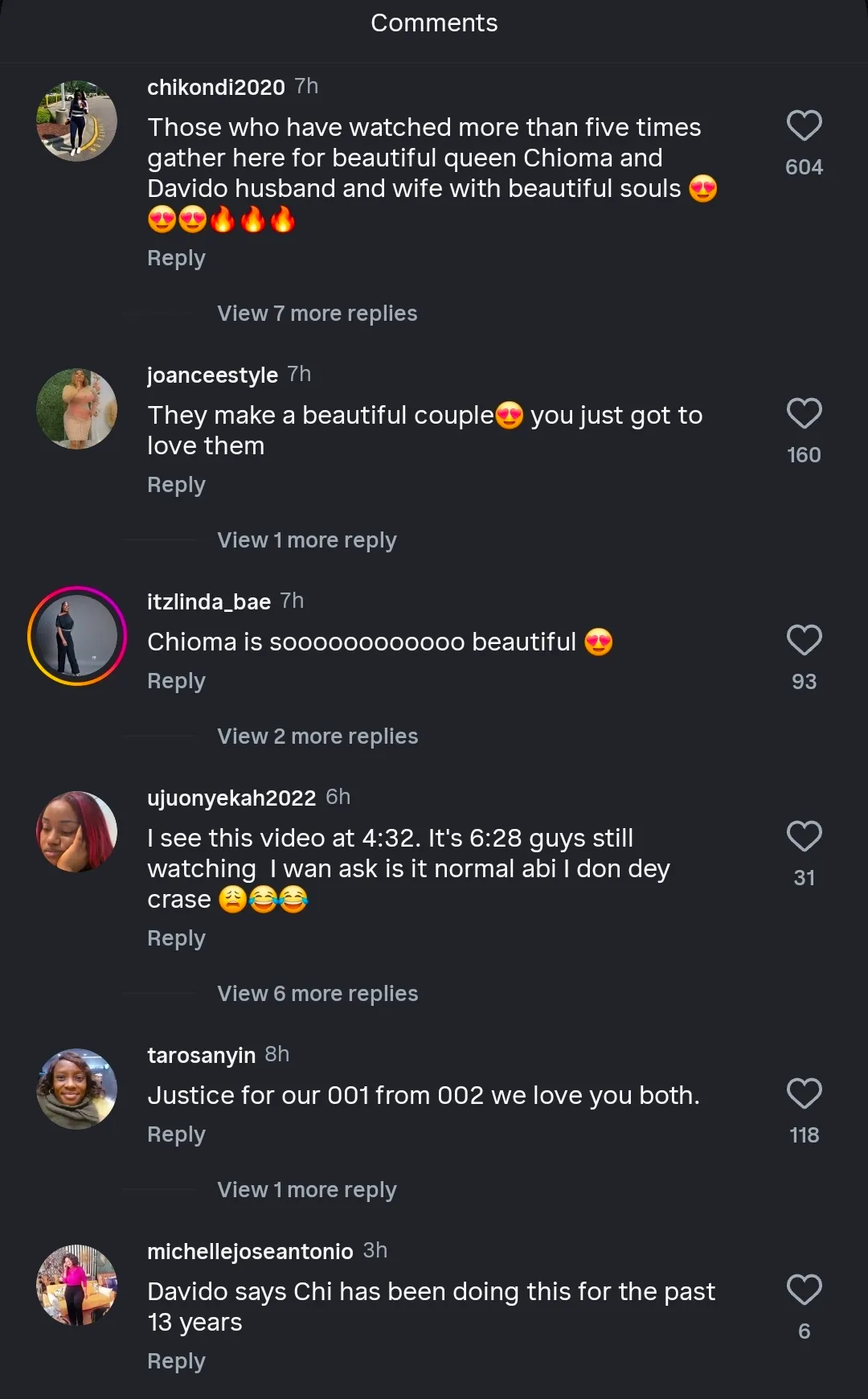Open the michellejoseantonio username link
This screenshot has height=1399, width=868.
[x=250, y=1251]
